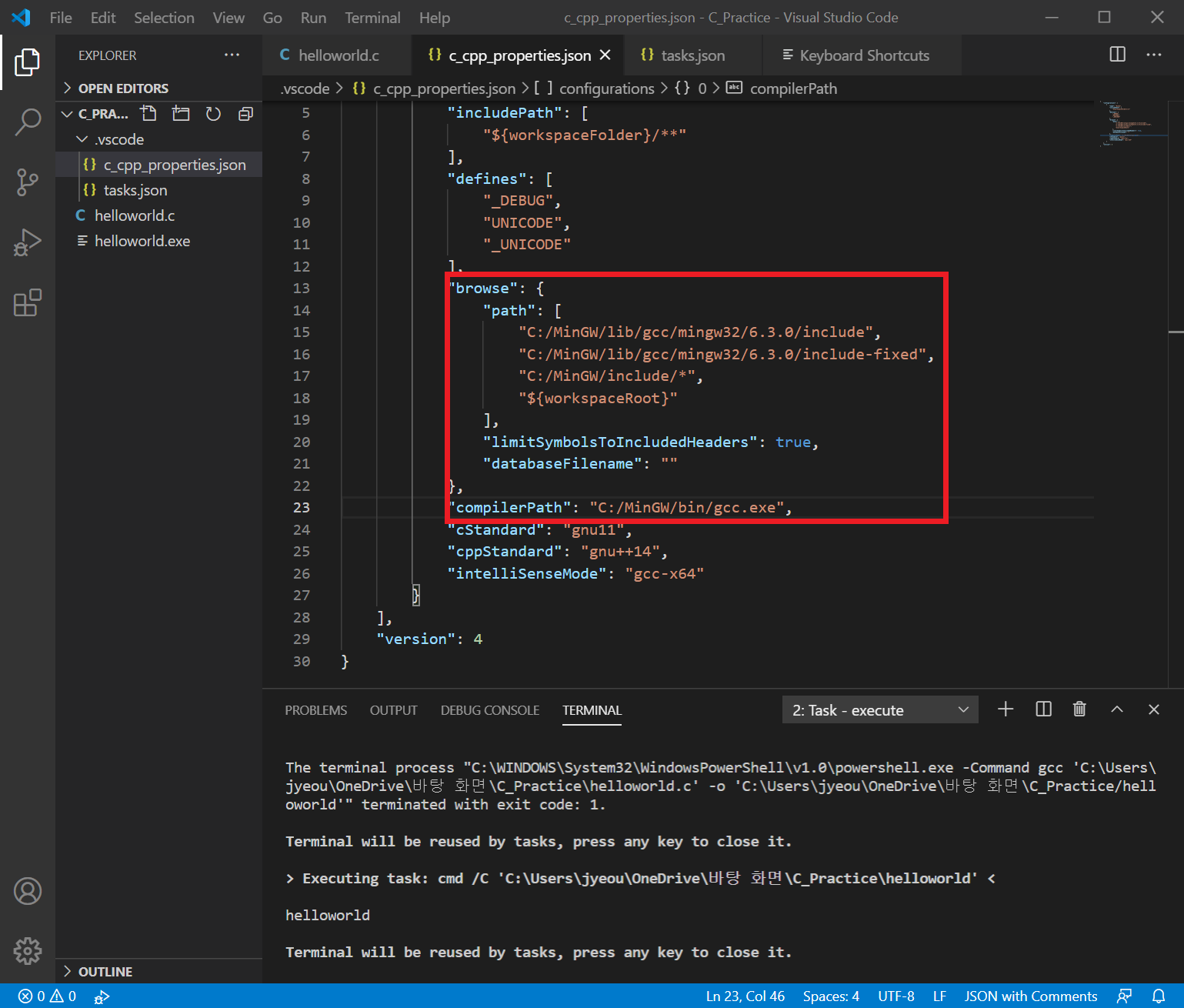Viewport: 1184px width, 1008px height.
Task: Click the New Folder icon in explorer
Action: coord(181,114)
